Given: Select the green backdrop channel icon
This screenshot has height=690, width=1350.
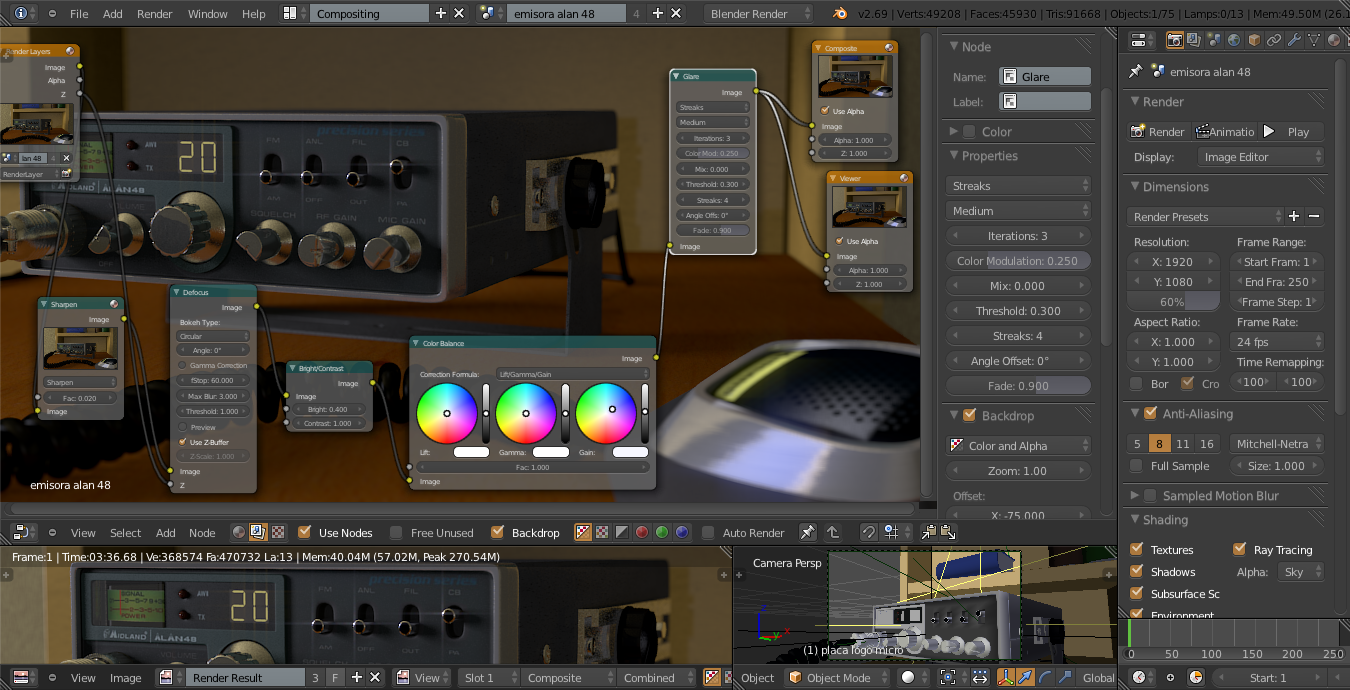Looking at the screenshot, I should point(662,533).
